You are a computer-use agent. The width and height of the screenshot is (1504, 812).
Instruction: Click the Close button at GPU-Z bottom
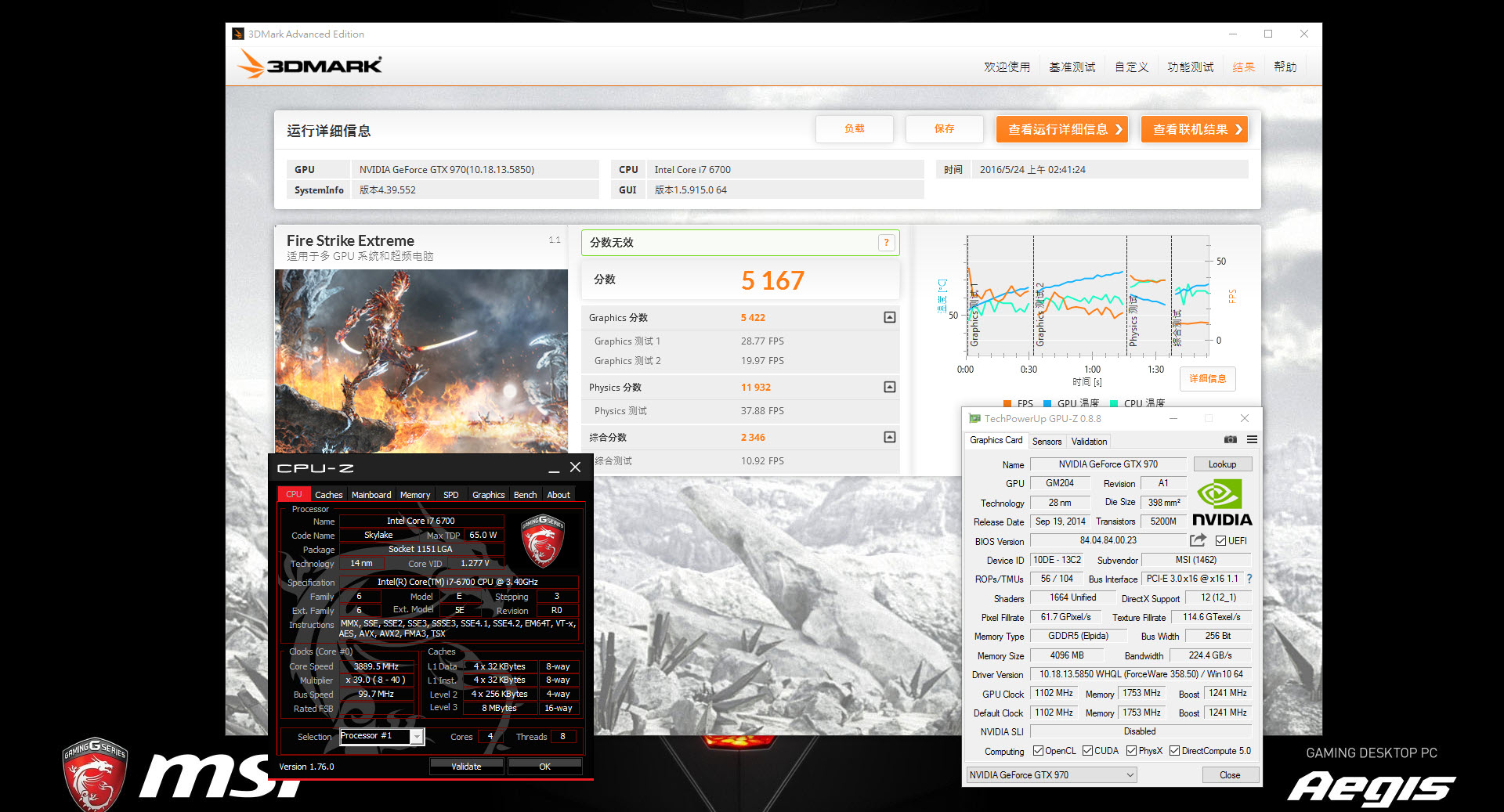pyautogui.click(x=1230, y=775)
